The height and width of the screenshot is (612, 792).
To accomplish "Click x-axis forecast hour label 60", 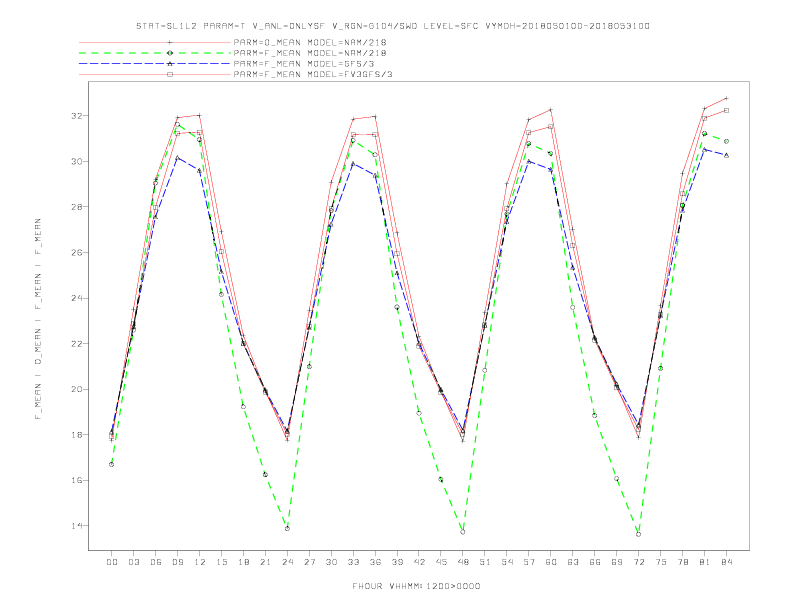I will click(551, 562).
